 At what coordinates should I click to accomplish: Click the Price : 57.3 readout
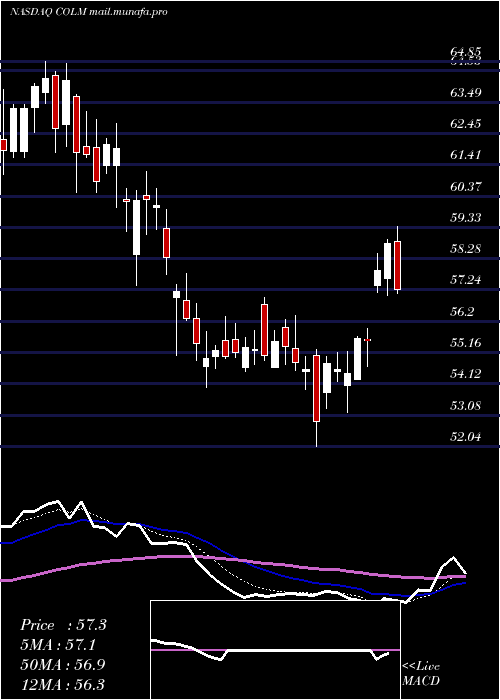click(x=63, y=625)
